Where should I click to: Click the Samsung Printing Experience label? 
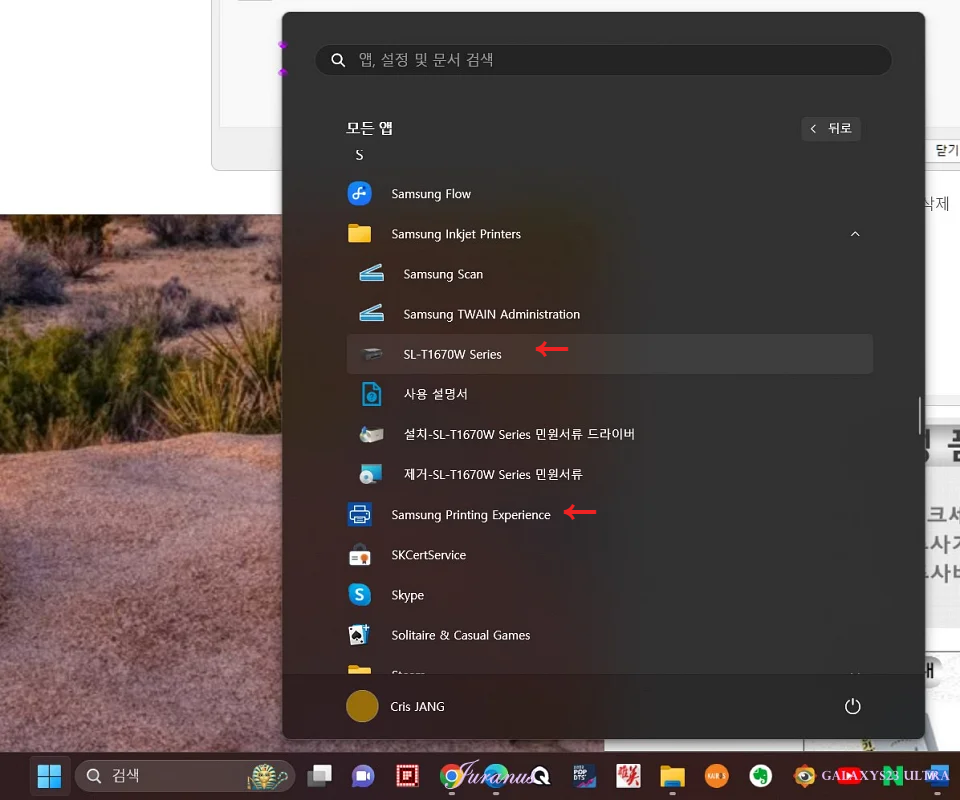coord(470,515)
